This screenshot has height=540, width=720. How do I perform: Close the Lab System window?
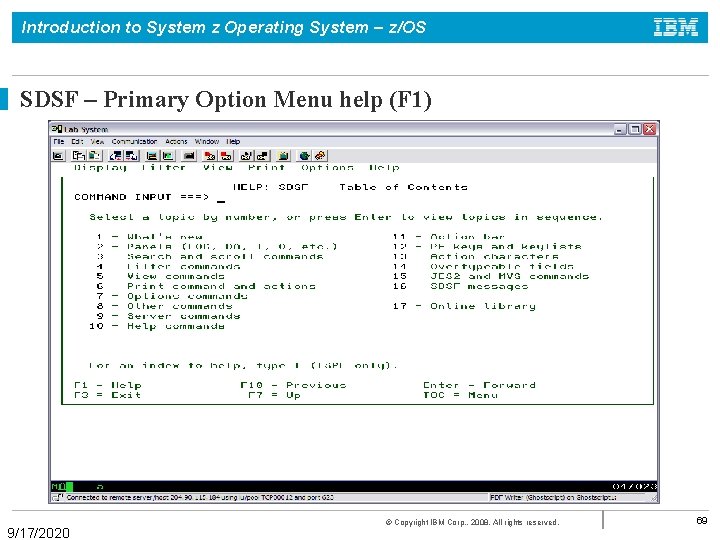(x=650, y=129)
